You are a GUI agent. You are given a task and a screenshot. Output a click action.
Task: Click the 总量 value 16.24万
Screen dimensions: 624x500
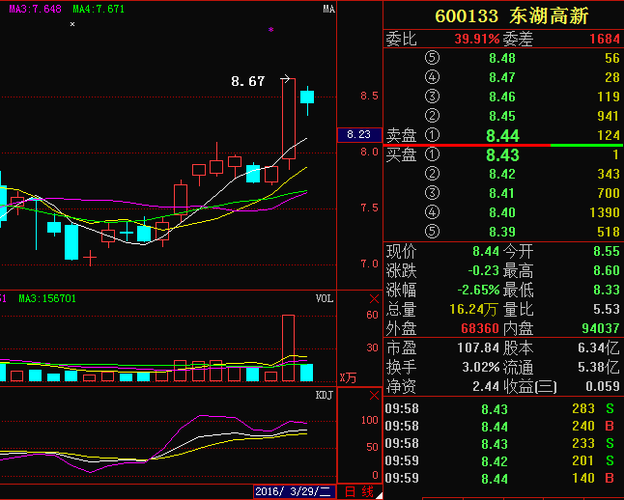pos(473,309)
